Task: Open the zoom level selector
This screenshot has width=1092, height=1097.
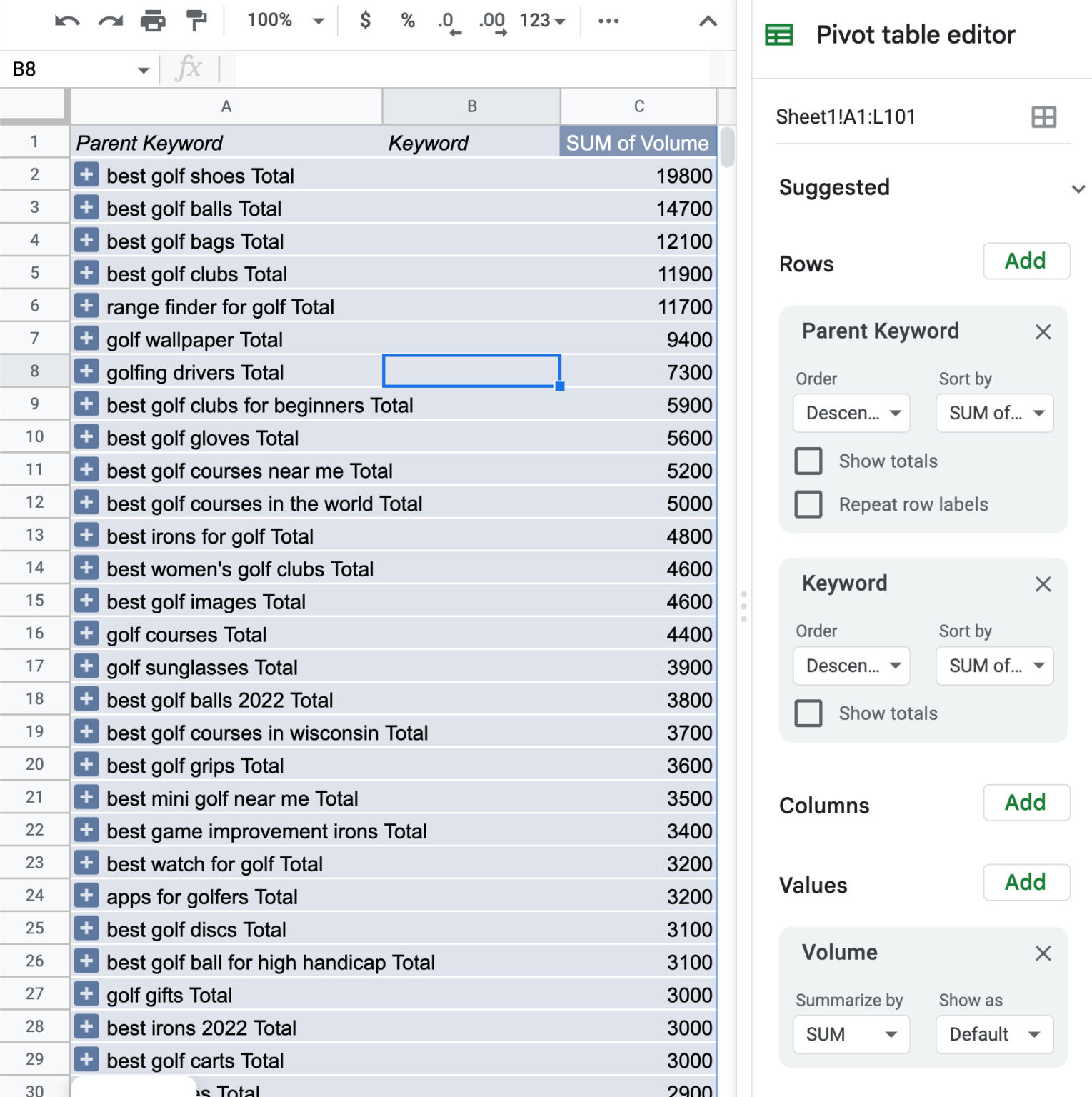Action: 281,21
